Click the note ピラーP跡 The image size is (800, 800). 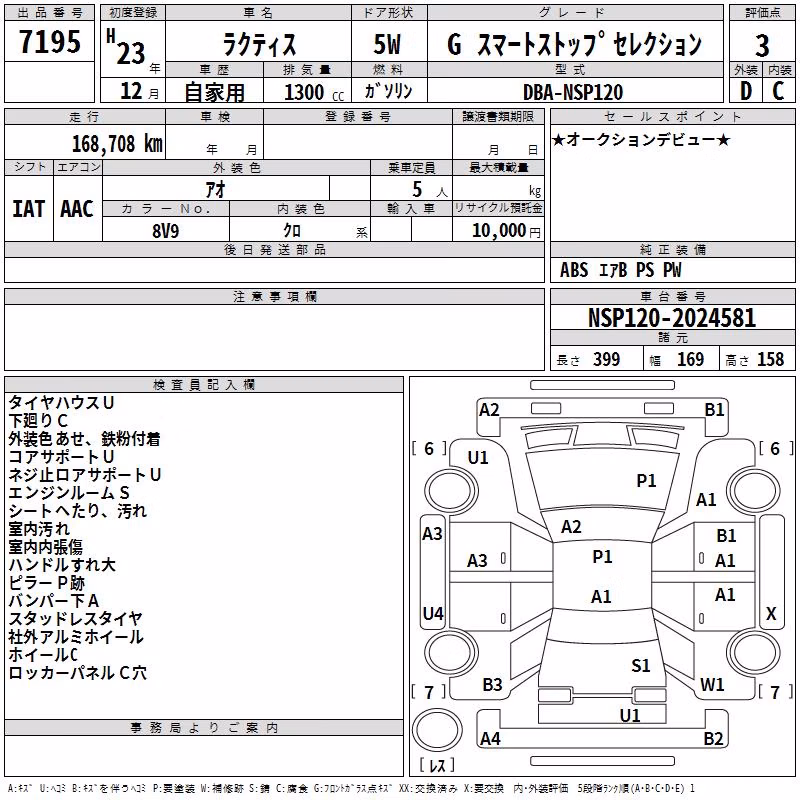pos(46,582)
